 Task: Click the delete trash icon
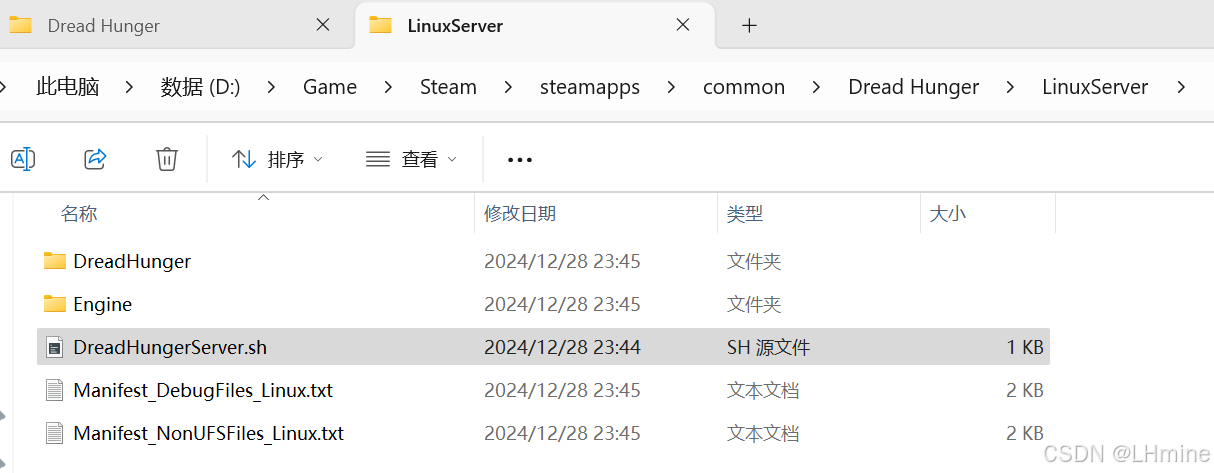point(167,158)
